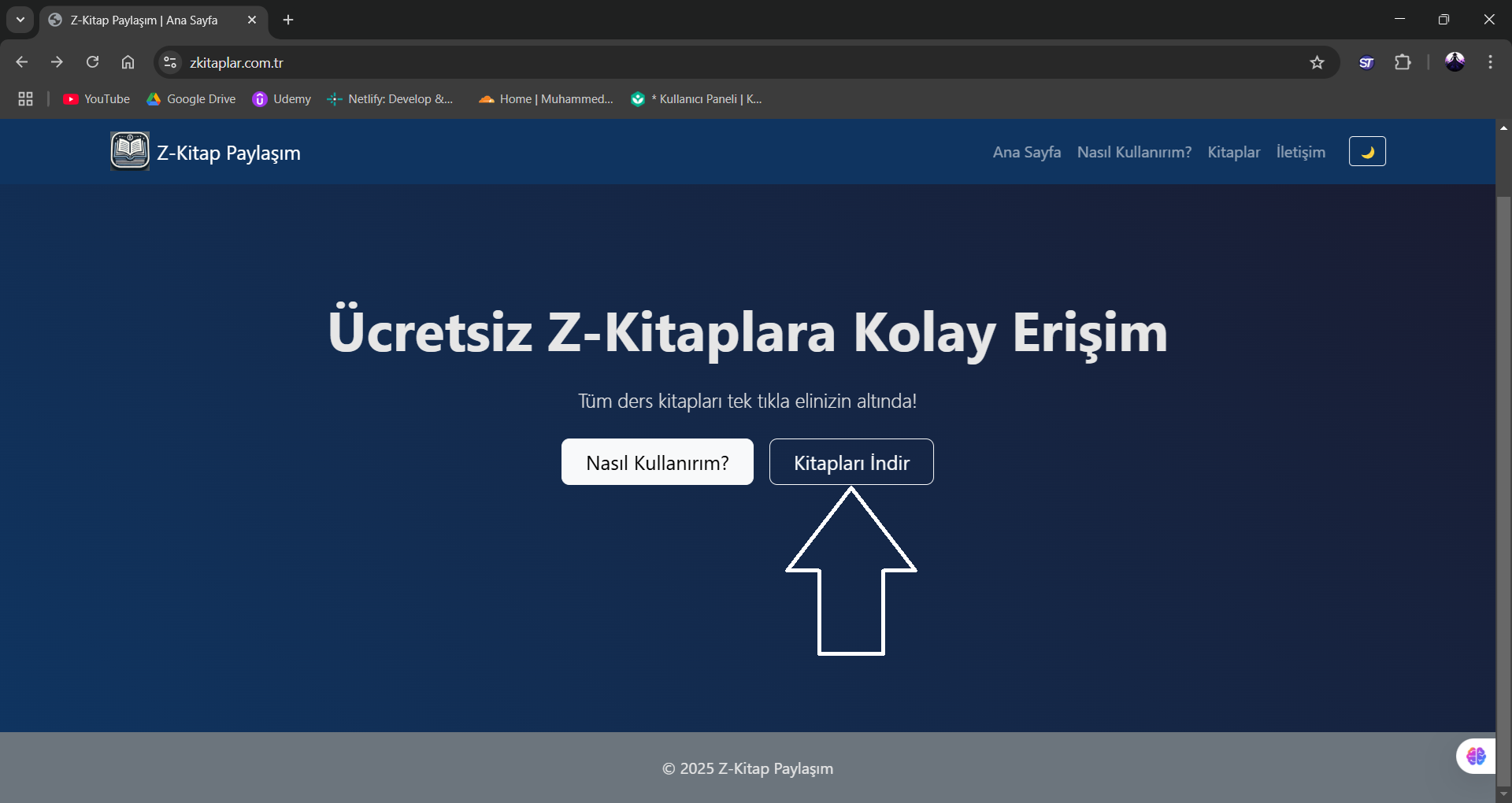This screenshot has width=1512, height=803.
Task: Bookmark this page with the star icon
Action: point(1317,63)
